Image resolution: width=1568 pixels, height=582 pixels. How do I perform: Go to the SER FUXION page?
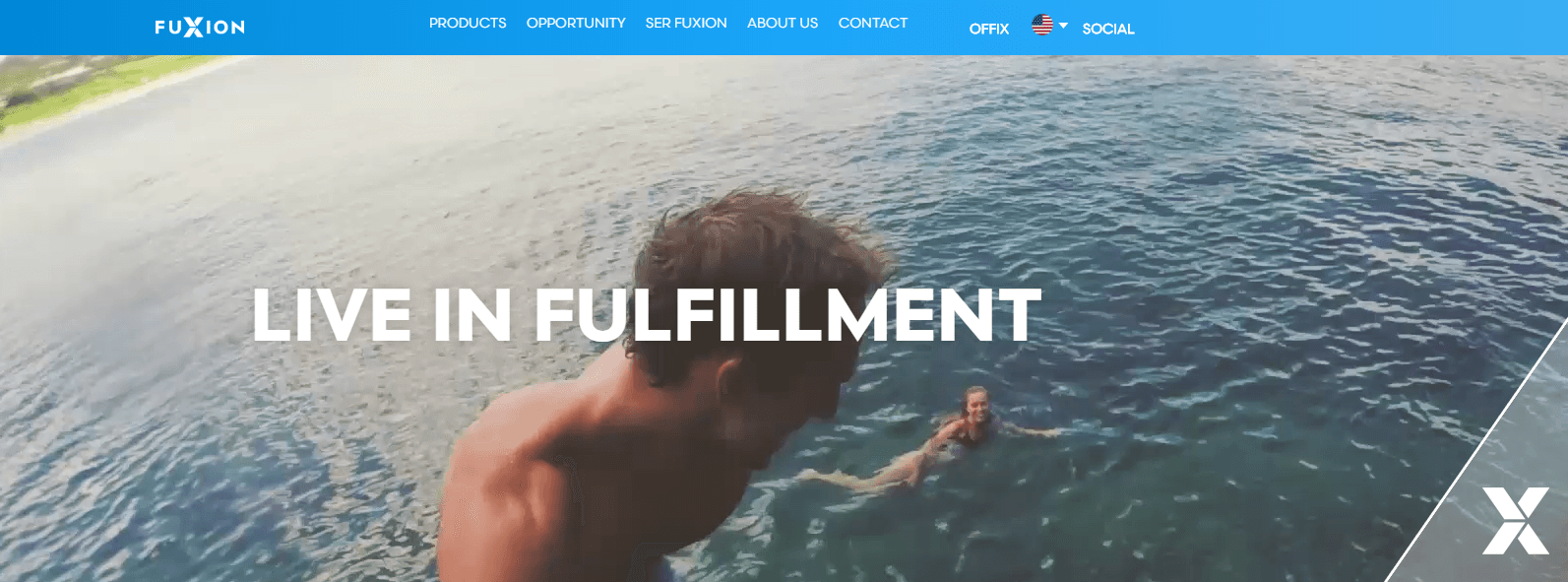pos(686,23)
